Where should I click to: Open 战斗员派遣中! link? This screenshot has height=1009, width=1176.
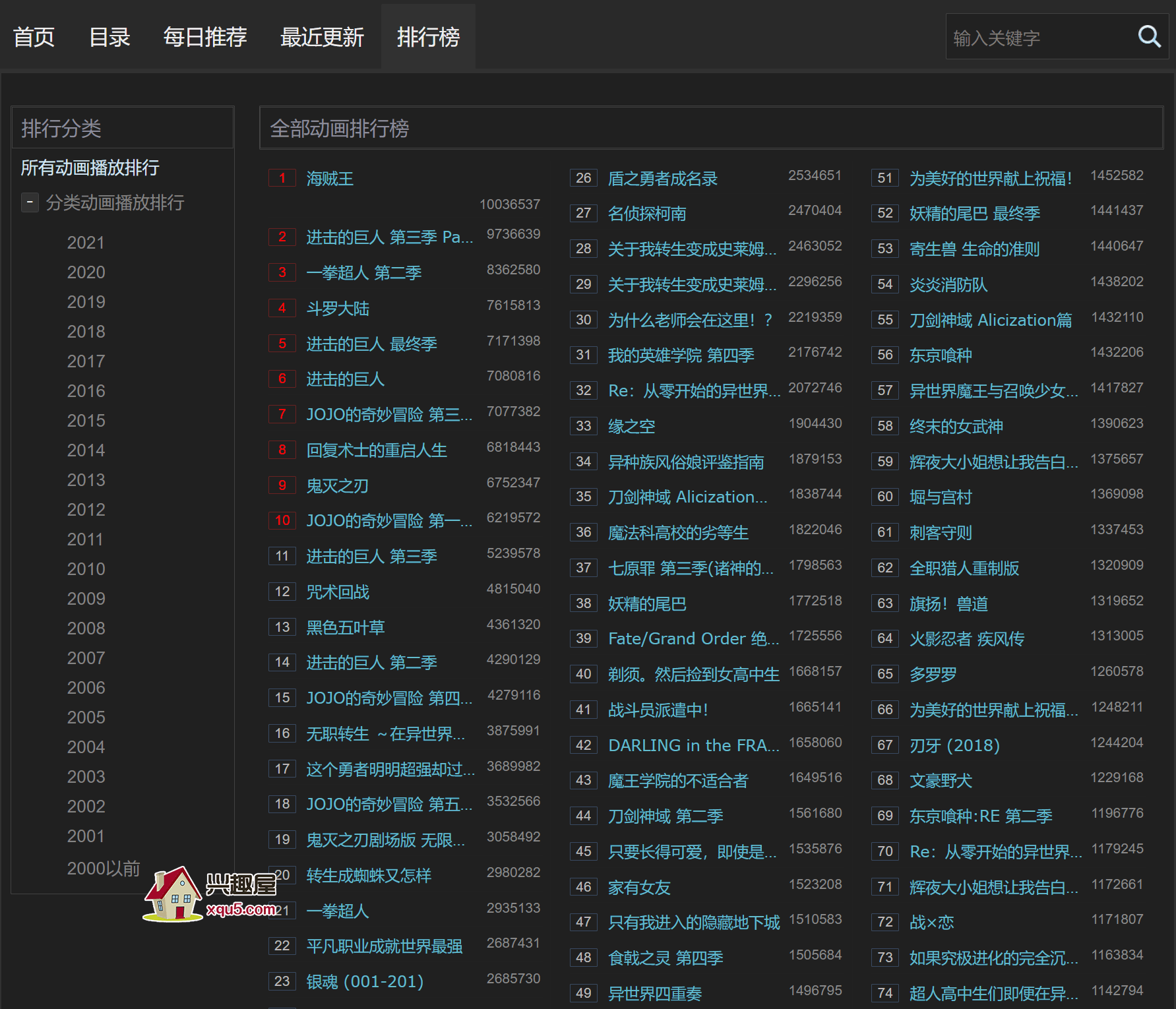(x=658, y=710)
